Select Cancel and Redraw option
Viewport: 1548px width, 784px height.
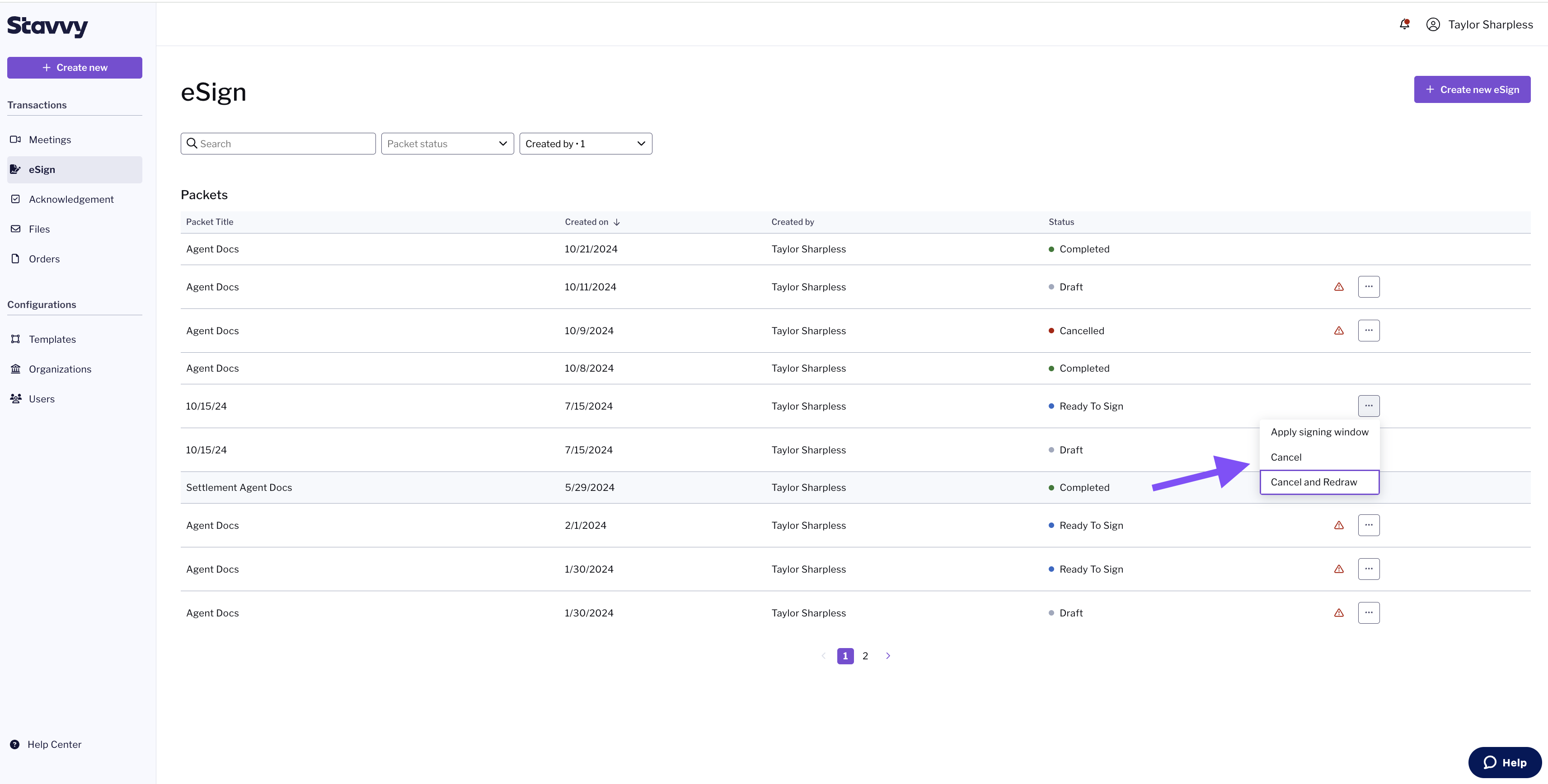[x=1320, y=482]
